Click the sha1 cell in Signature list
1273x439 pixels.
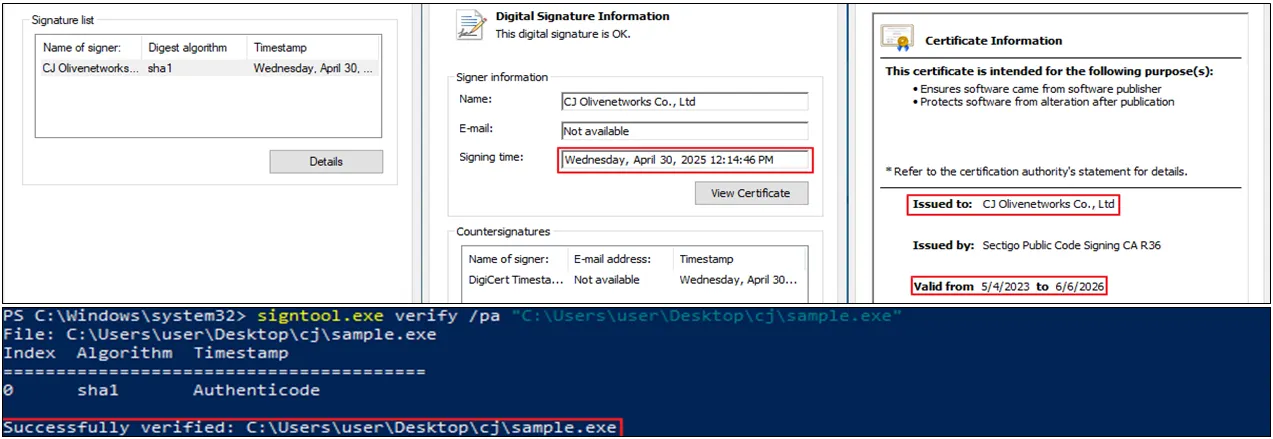(160, 68)
